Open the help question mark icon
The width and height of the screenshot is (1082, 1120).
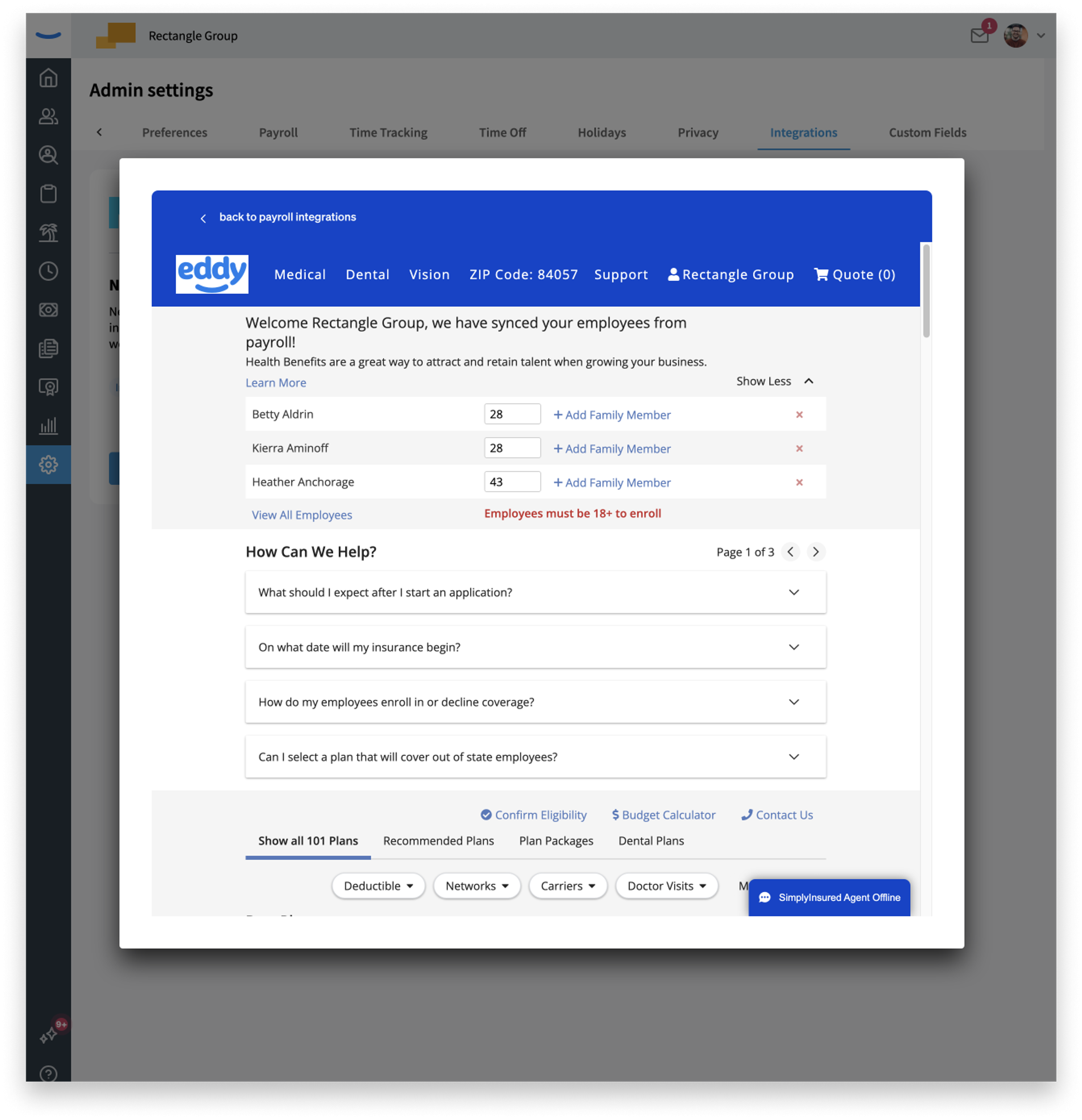point(48,1074)
